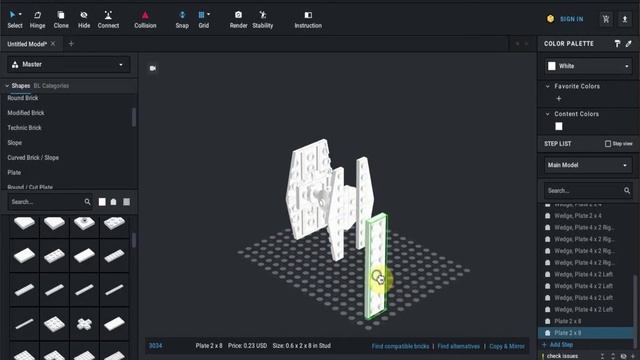Select the white swatch under Content Colors
640x360 pixels.
tap(559, 126)
